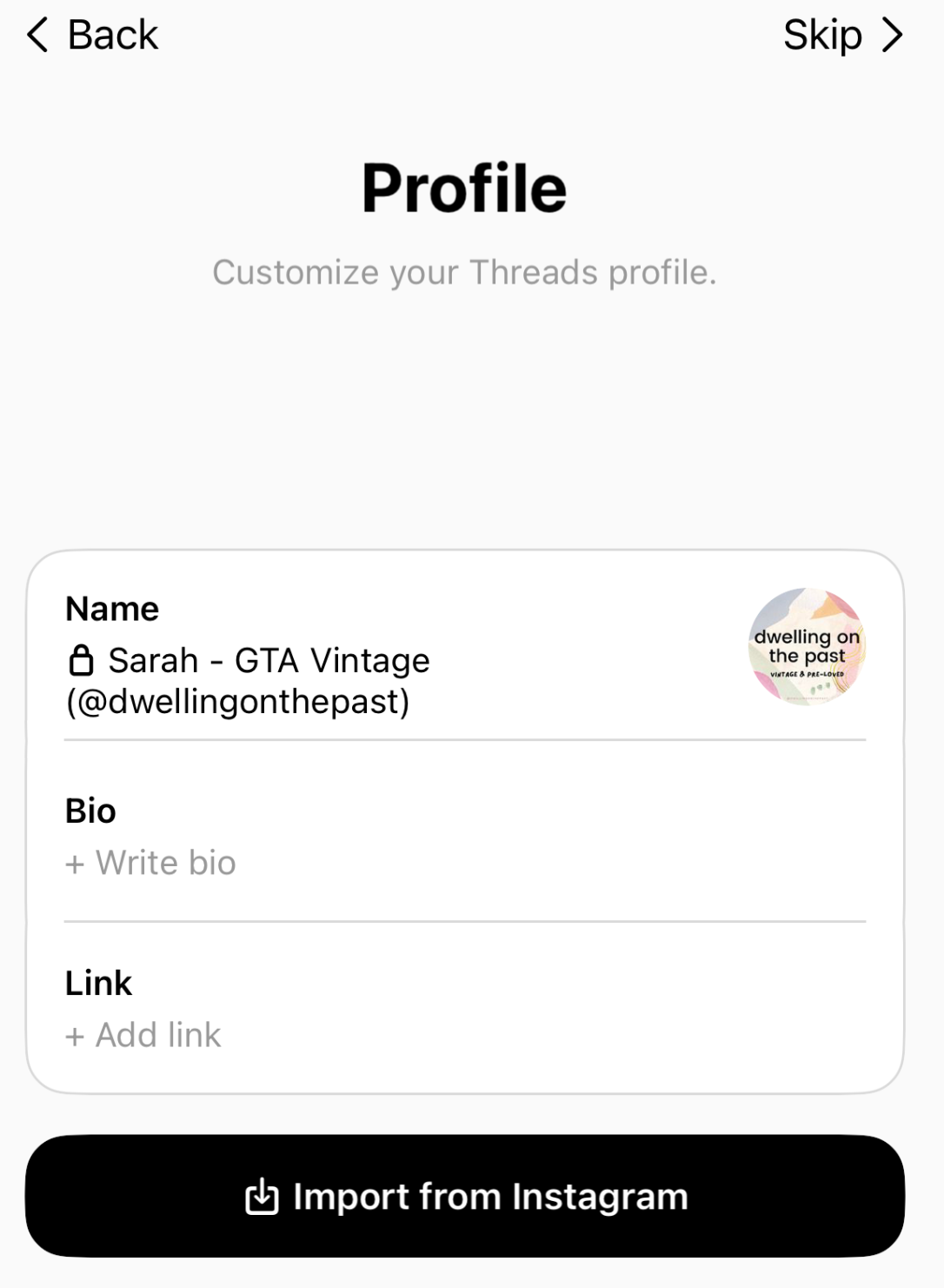Tap the Customize your Threads profile subtitle
The image size is (944, 1288).
(x=464, y=272)
